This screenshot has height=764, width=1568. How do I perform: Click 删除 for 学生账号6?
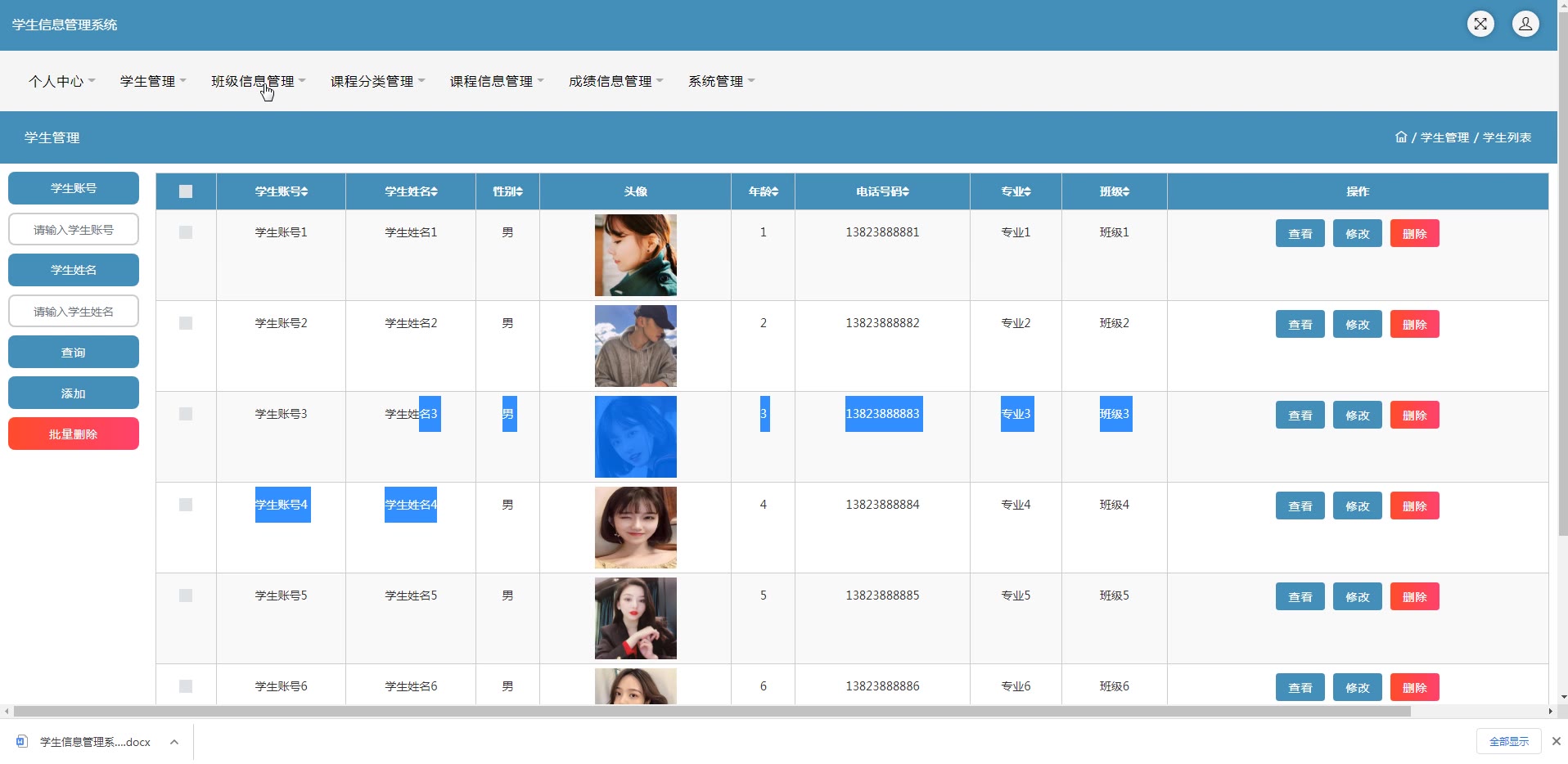click(1414, 687)
